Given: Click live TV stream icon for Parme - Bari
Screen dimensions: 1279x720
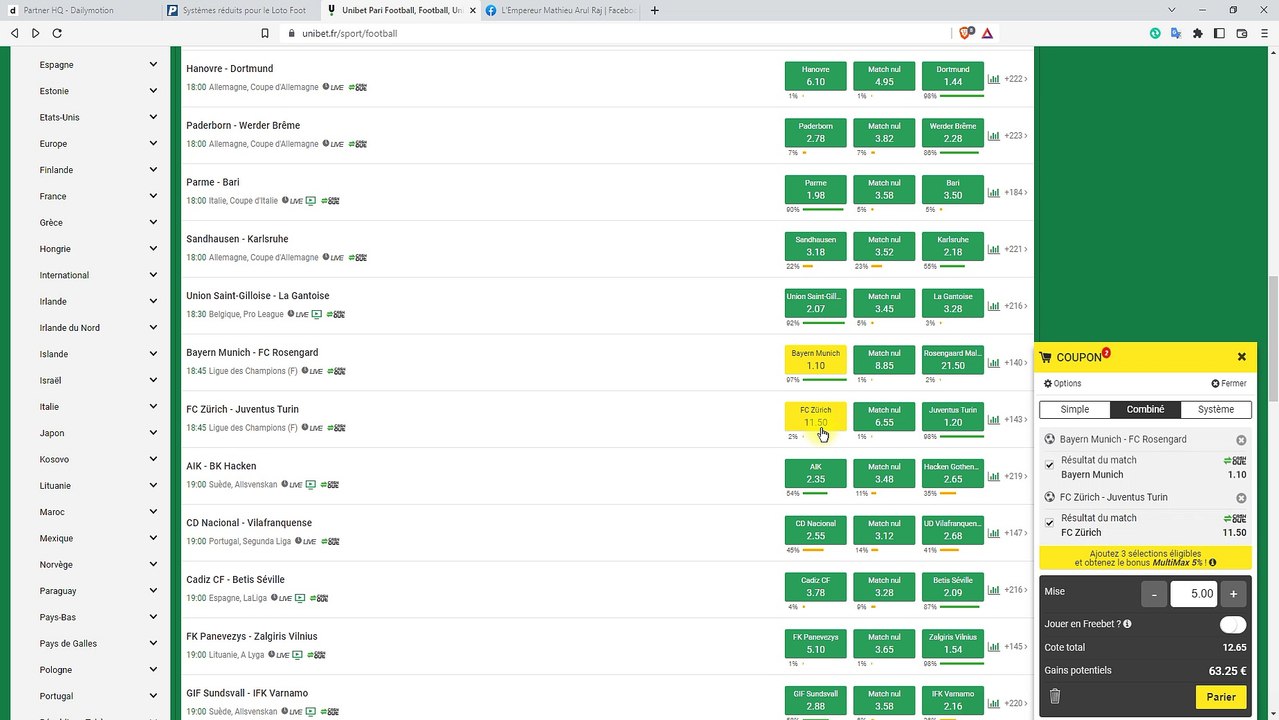Looking at the screenshot, I should tap(310, 201).
